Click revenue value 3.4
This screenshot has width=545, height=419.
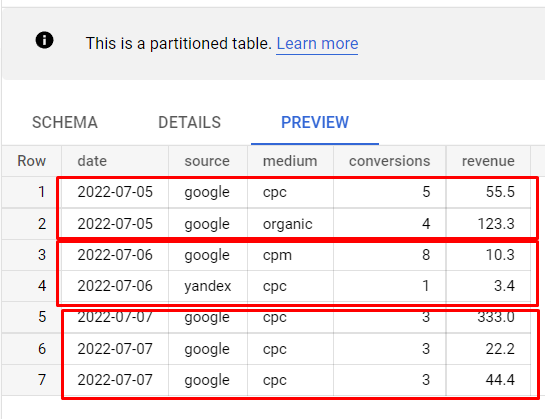(x=504, y=286)
